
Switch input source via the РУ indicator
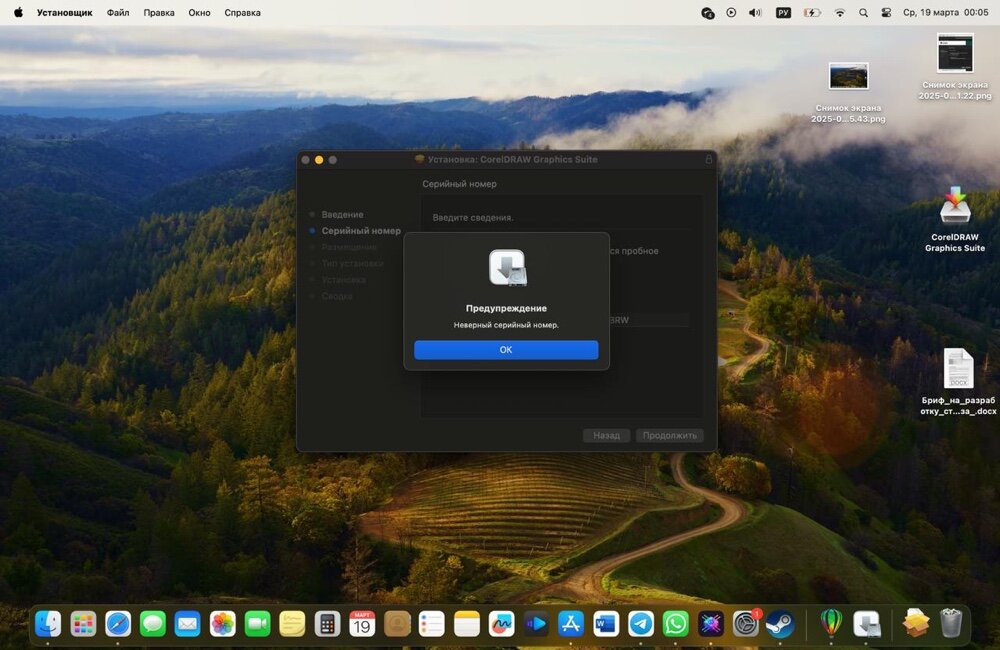[783, 12]
